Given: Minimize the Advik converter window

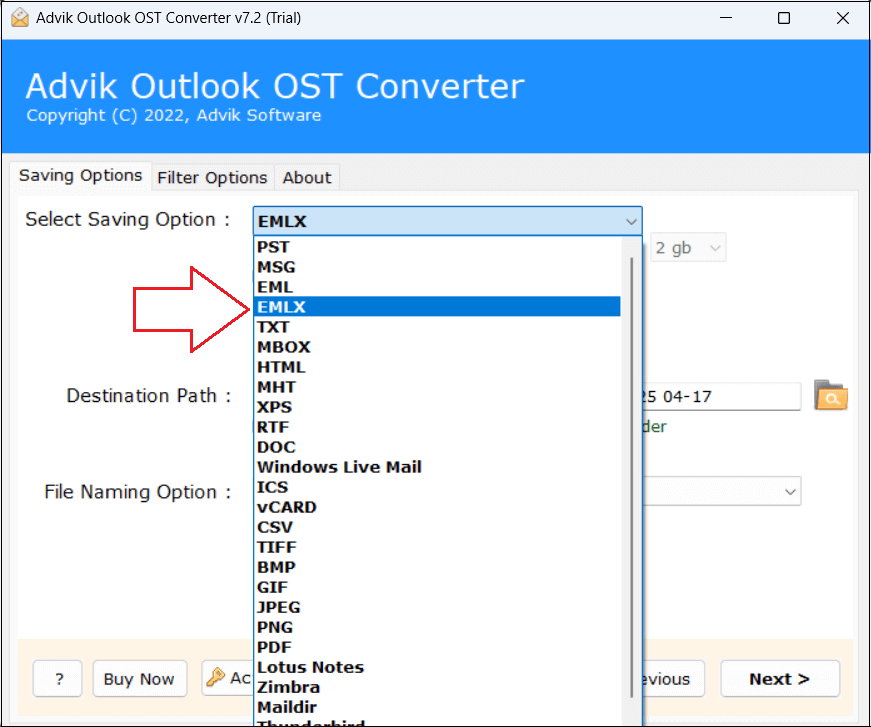Looking at the screenshot, I should pyautogui.click(x=725, y=18).
